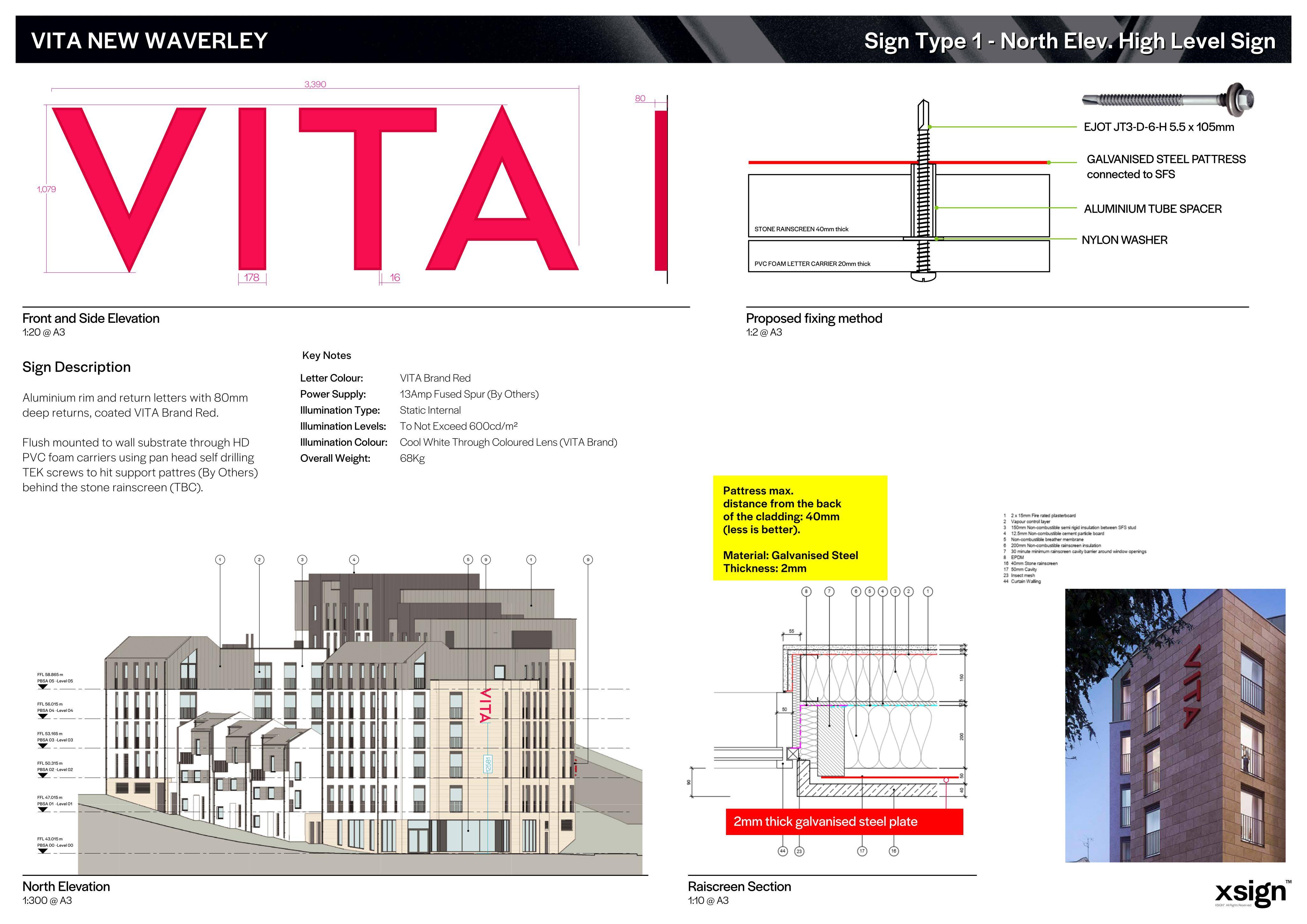Click the "1:20 @ A3" scale text
Image resolution: width=1307 pixels, height=924 pixels.
tap(44, 332)
